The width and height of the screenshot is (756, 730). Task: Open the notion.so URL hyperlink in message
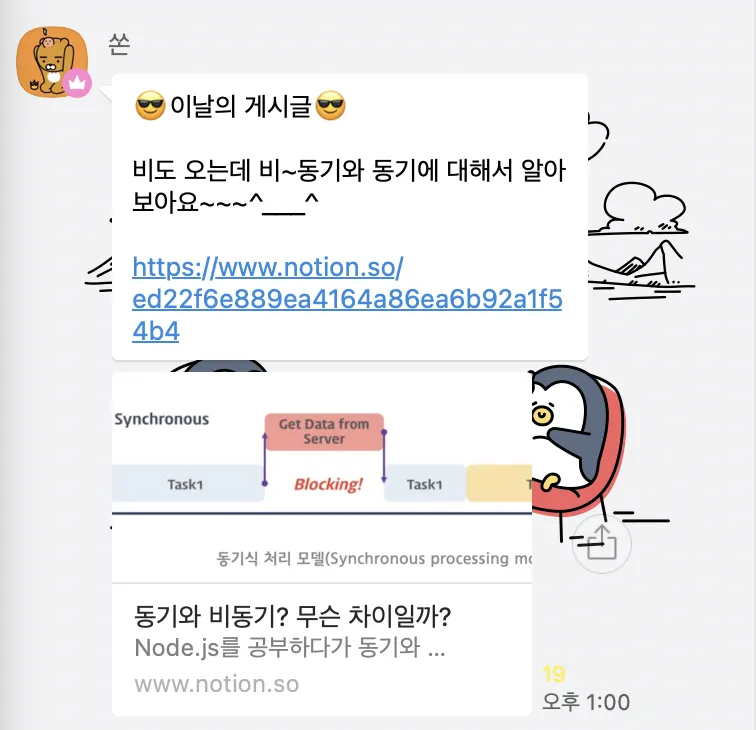click(x=347, y=299)
